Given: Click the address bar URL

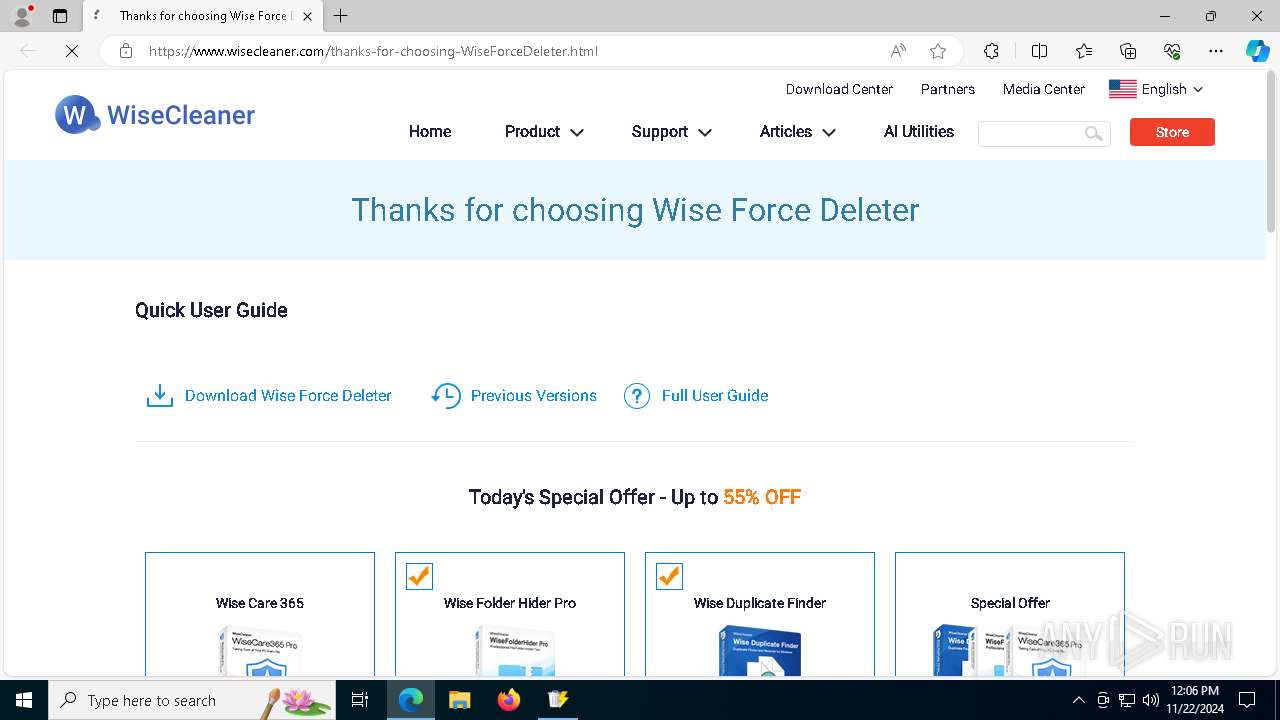Looking at the screenshot, I should (373, 51).
